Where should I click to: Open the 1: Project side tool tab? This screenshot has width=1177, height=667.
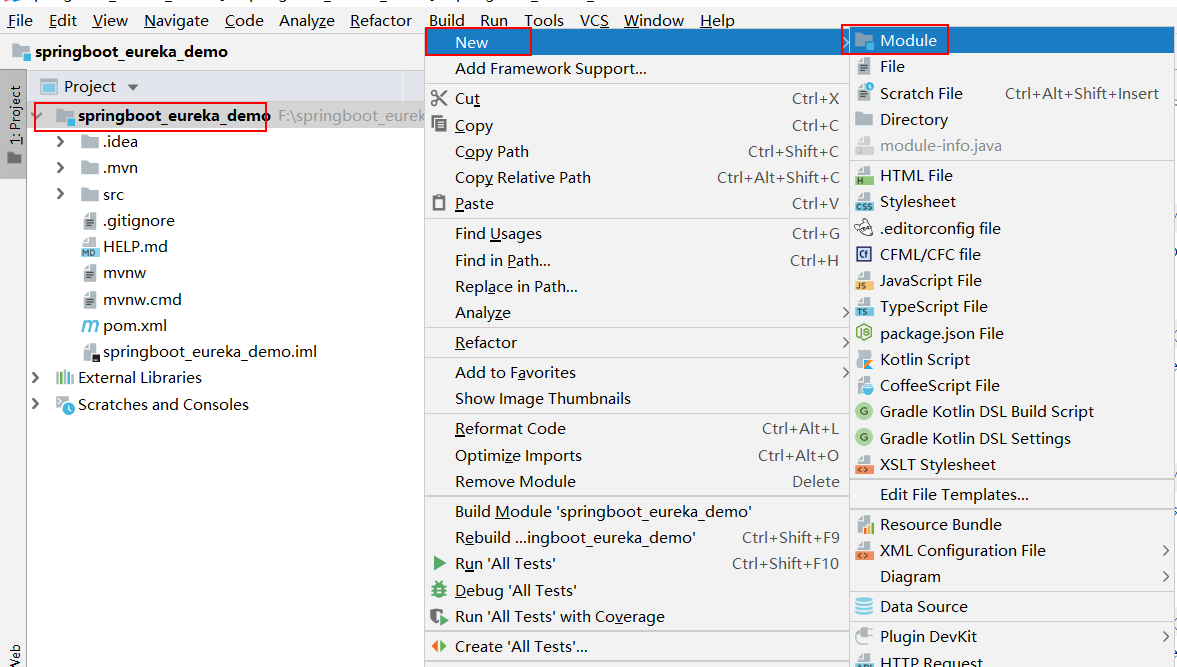pos(14,124)
